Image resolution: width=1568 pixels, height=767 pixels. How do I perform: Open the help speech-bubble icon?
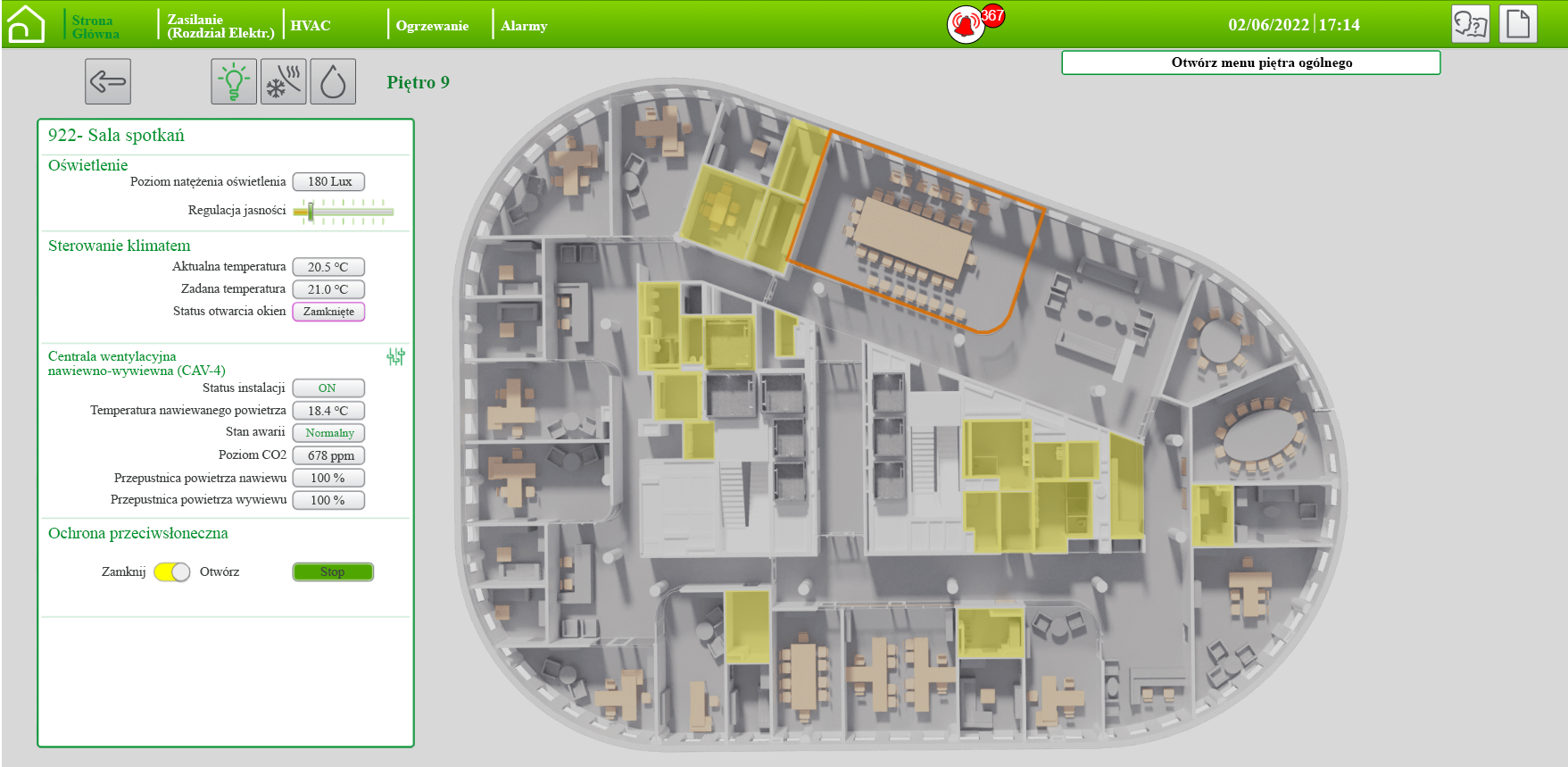(x=1470, y=24)
